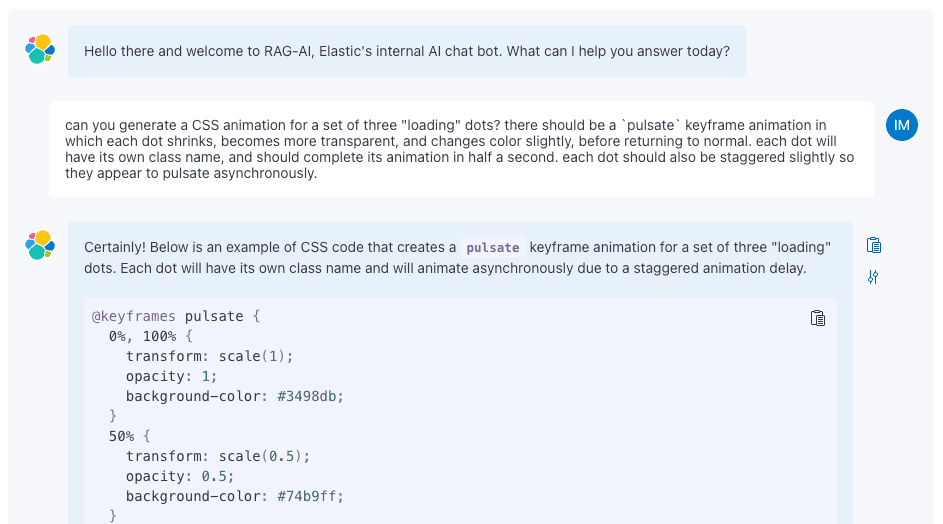Click the RAG-AI welcome message bubble

click(x=406, y=51)
